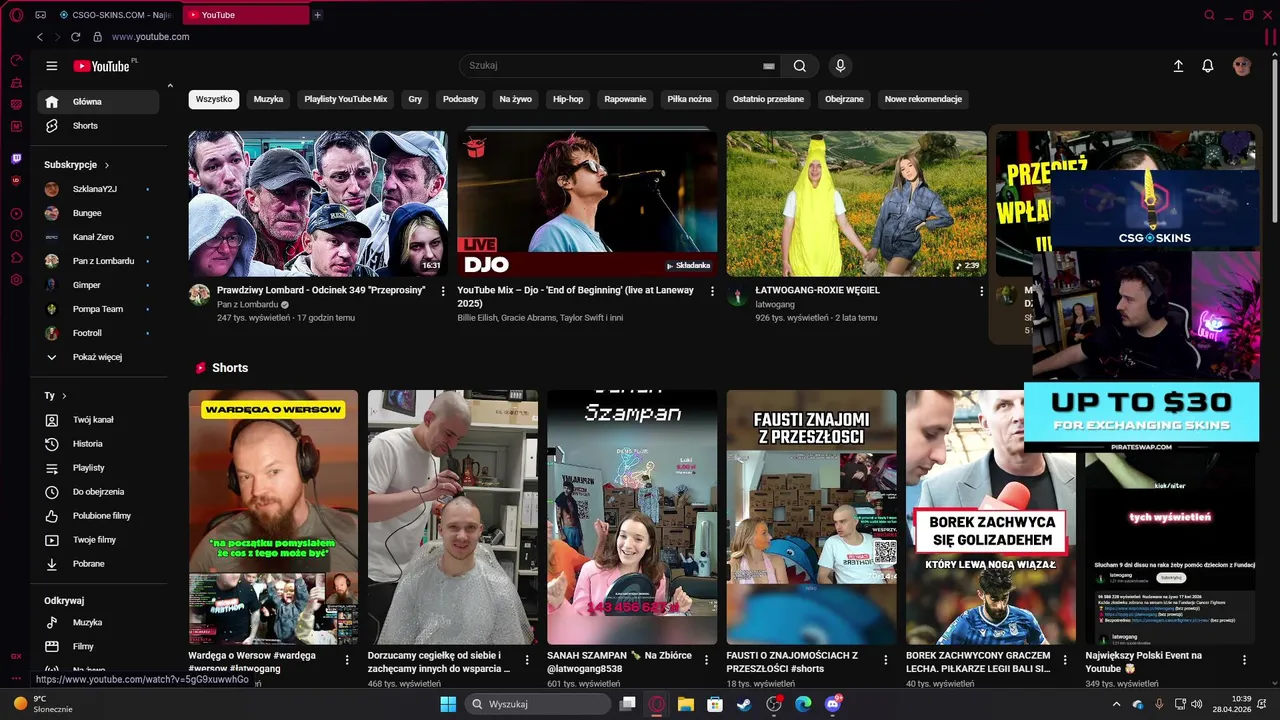Open Opera sidebar settings gear icon

[x=16, y=280]
